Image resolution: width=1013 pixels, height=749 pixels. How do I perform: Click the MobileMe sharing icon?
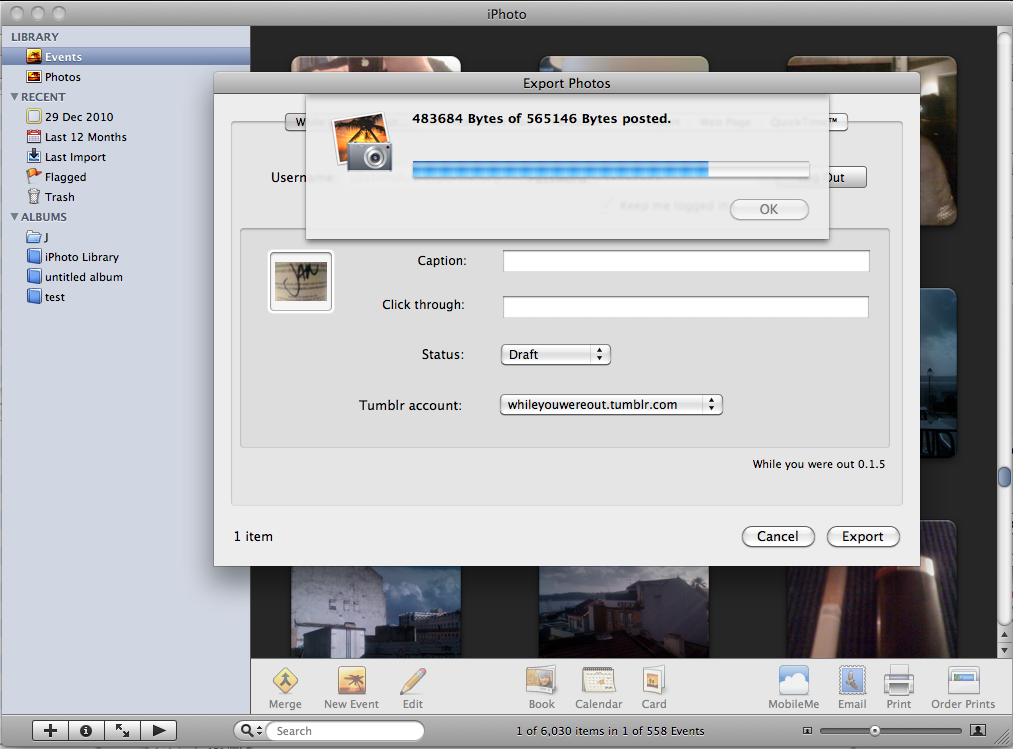click(793, 687)
